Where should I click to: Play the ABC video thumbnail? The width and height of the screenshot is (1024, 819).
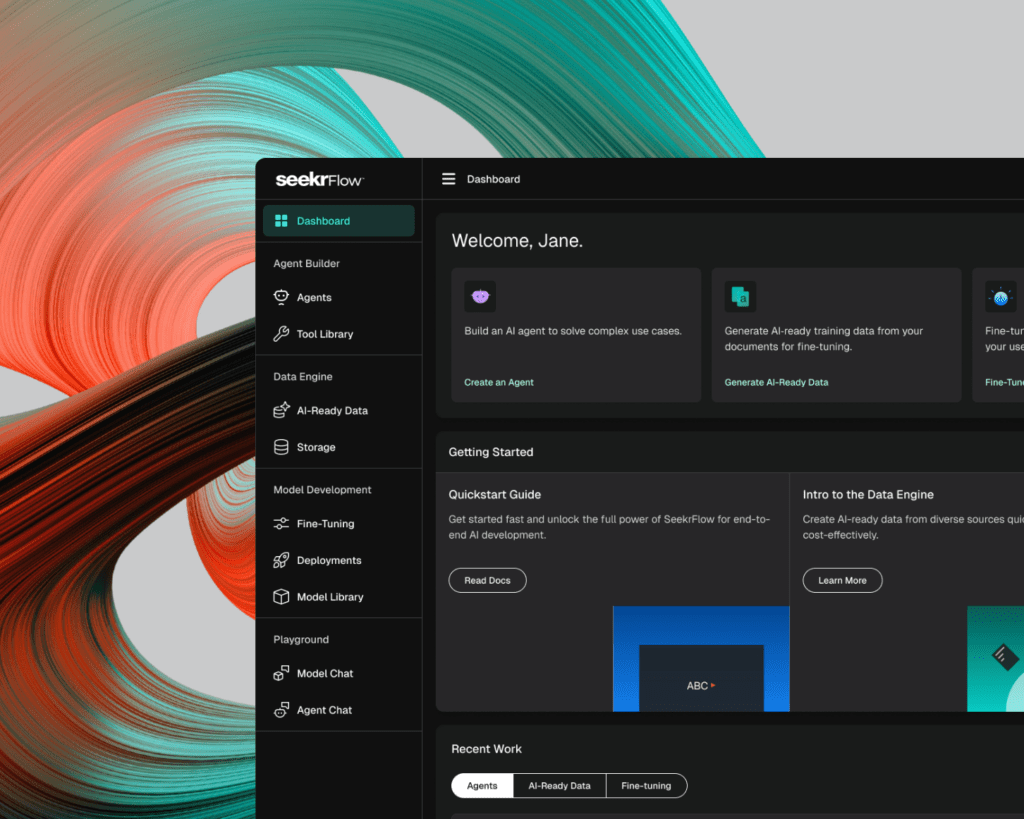700,686
